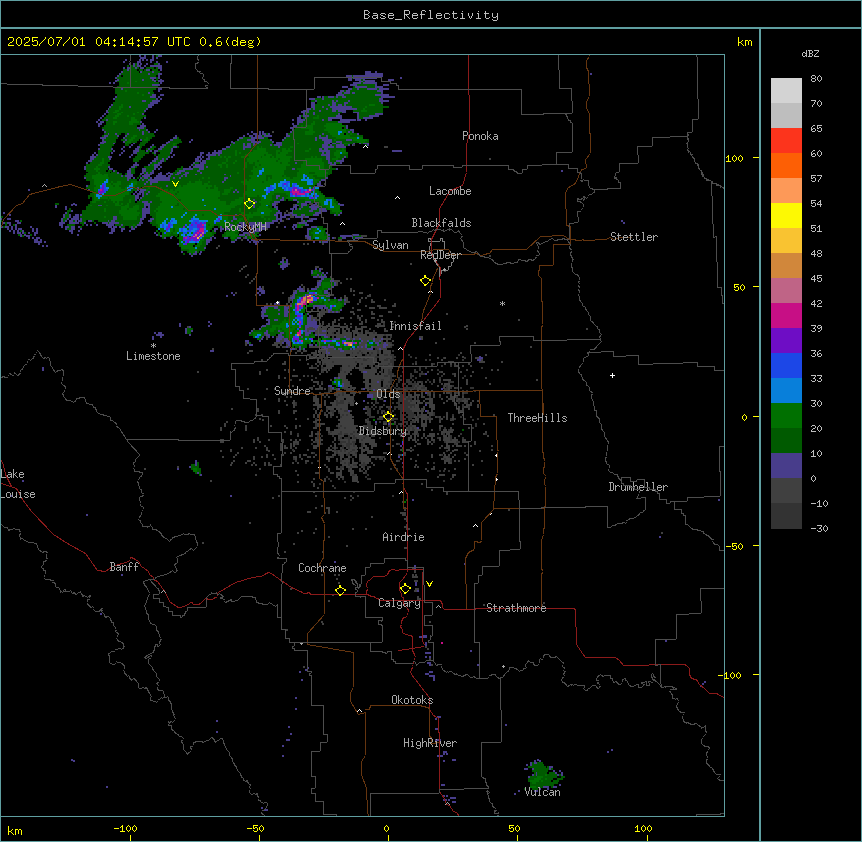Viewport: 862px width, 842px height.
Task: Click the Sundre town label
Action: pyautogui.click(x=292, y=391)
